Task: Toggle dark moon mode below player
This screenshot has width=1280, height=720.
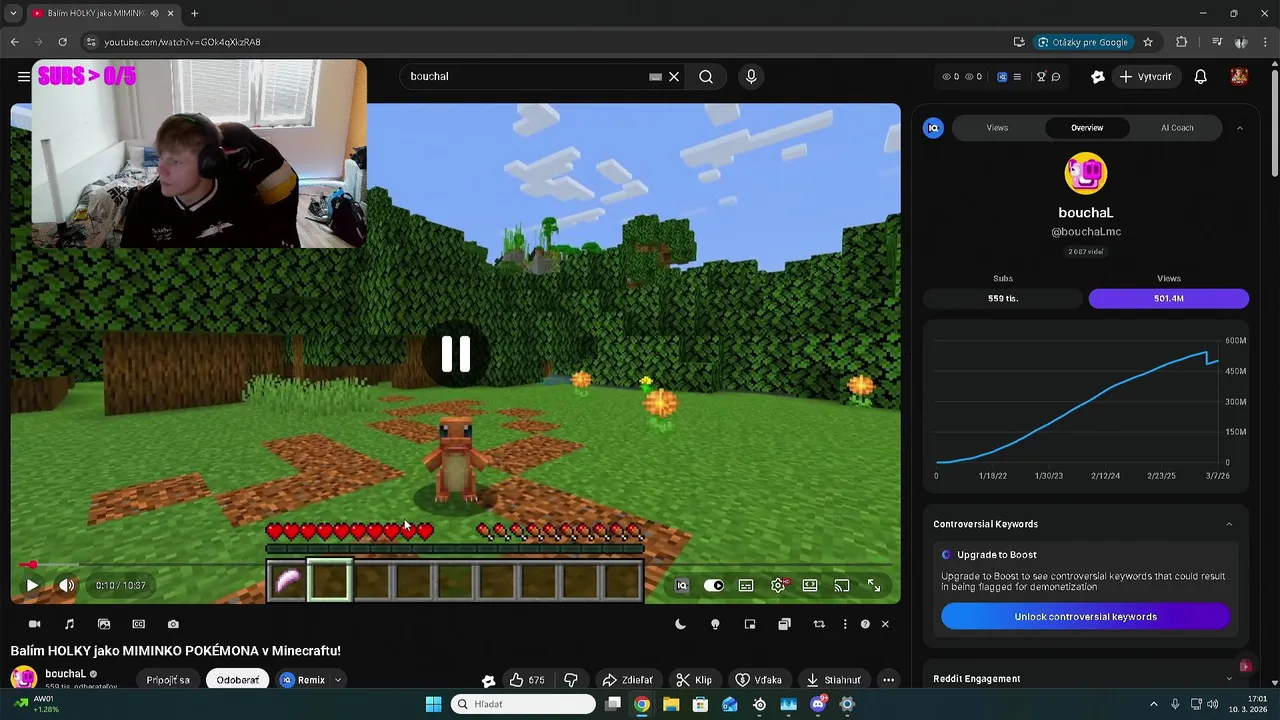Action: click(681, 624)
